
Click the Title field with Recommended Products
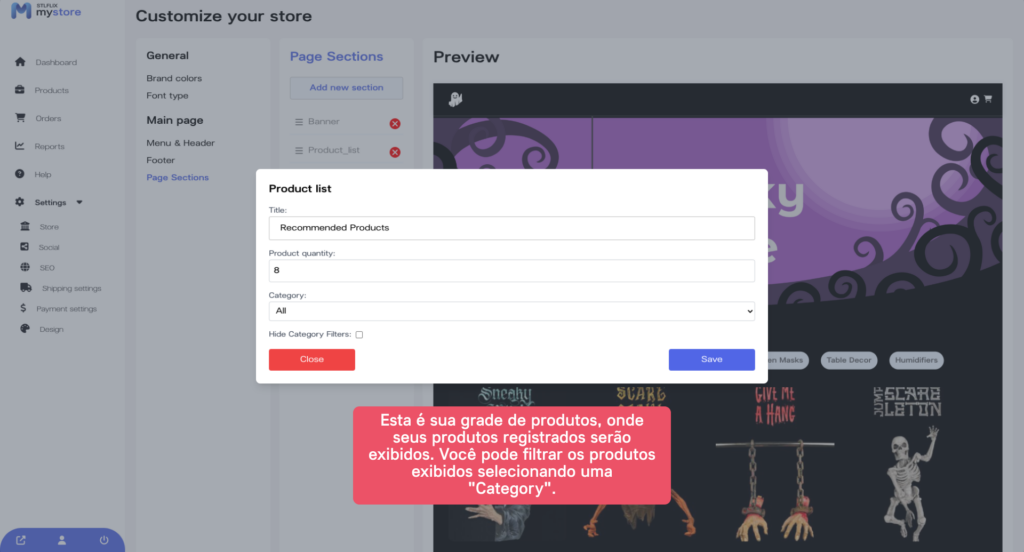tap(512, 228)
